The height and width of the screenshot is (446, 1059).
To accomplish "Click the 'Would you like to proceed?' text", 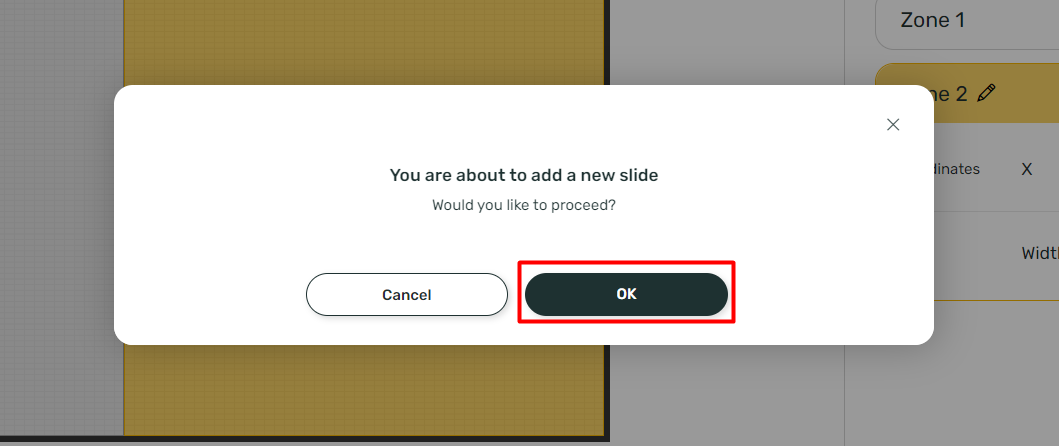I will (x=524, y=205).
